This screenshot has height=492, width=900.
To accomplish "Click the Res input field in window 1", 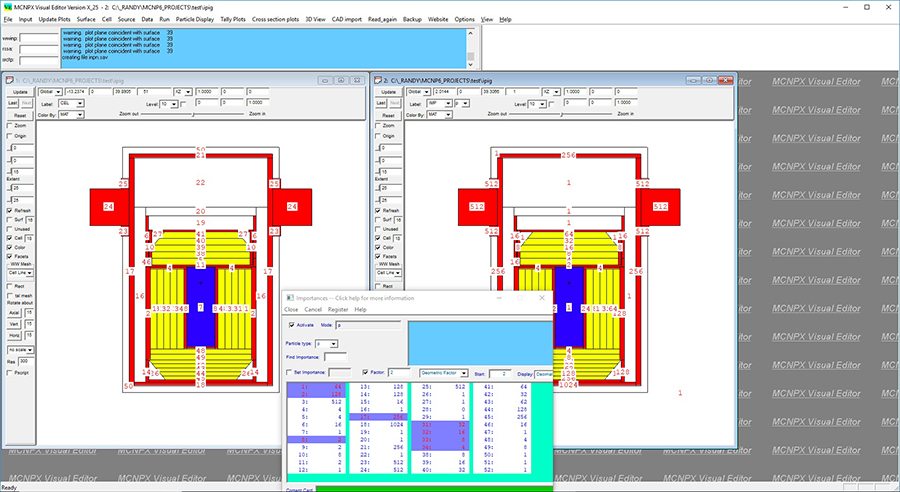I will click(26, 362).
